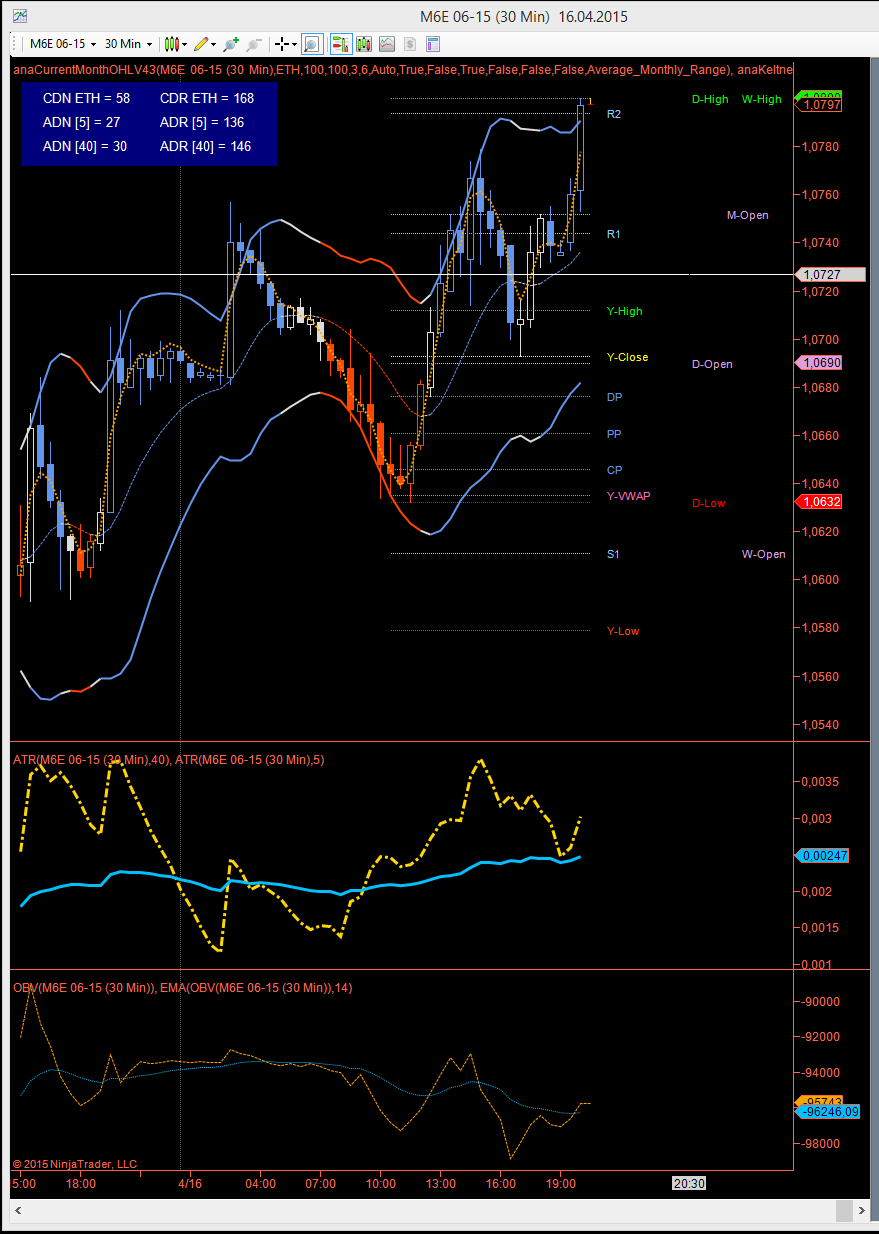The height and width of the screenshot is (1234, 879).
Task: Click the Y-Low level label
Action: click(623, 631)
